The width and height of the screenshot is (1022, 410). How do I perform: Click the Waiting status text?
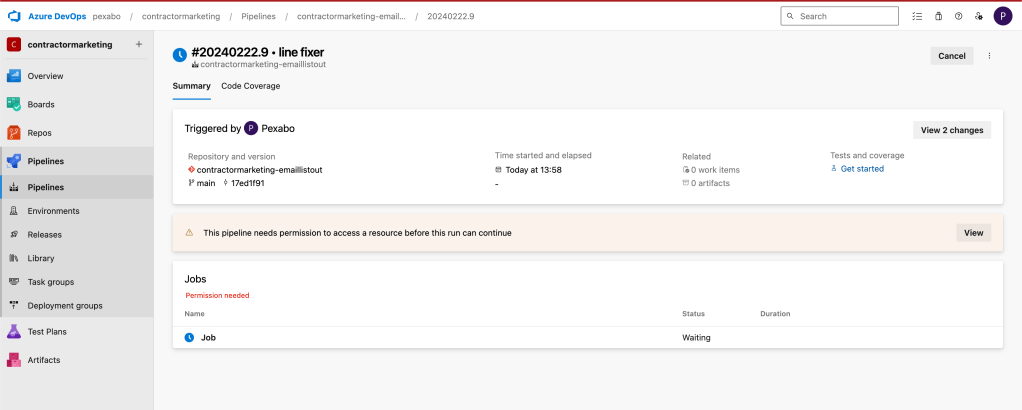[x=696, y=338]
